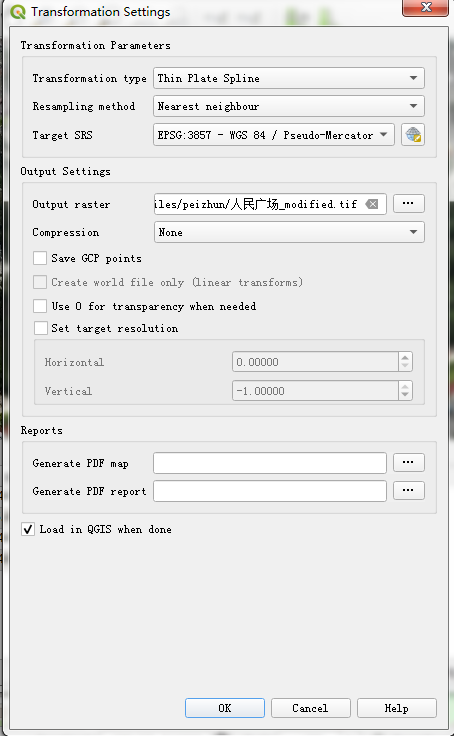Click the Cancel button

(310, 708)
